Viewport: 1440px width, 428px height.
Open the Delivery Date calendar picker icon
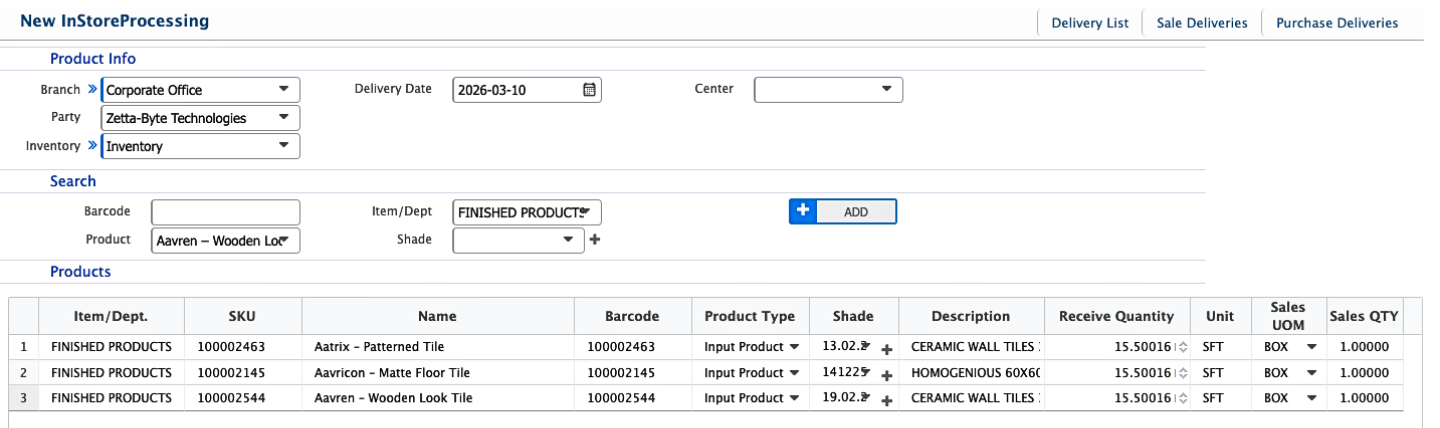[589, 90]
